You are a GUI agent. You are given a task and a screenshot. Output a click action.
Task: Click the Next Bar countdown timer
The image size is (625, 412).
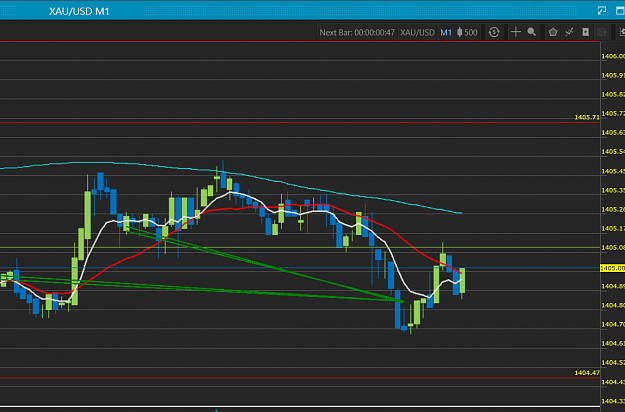357,32
